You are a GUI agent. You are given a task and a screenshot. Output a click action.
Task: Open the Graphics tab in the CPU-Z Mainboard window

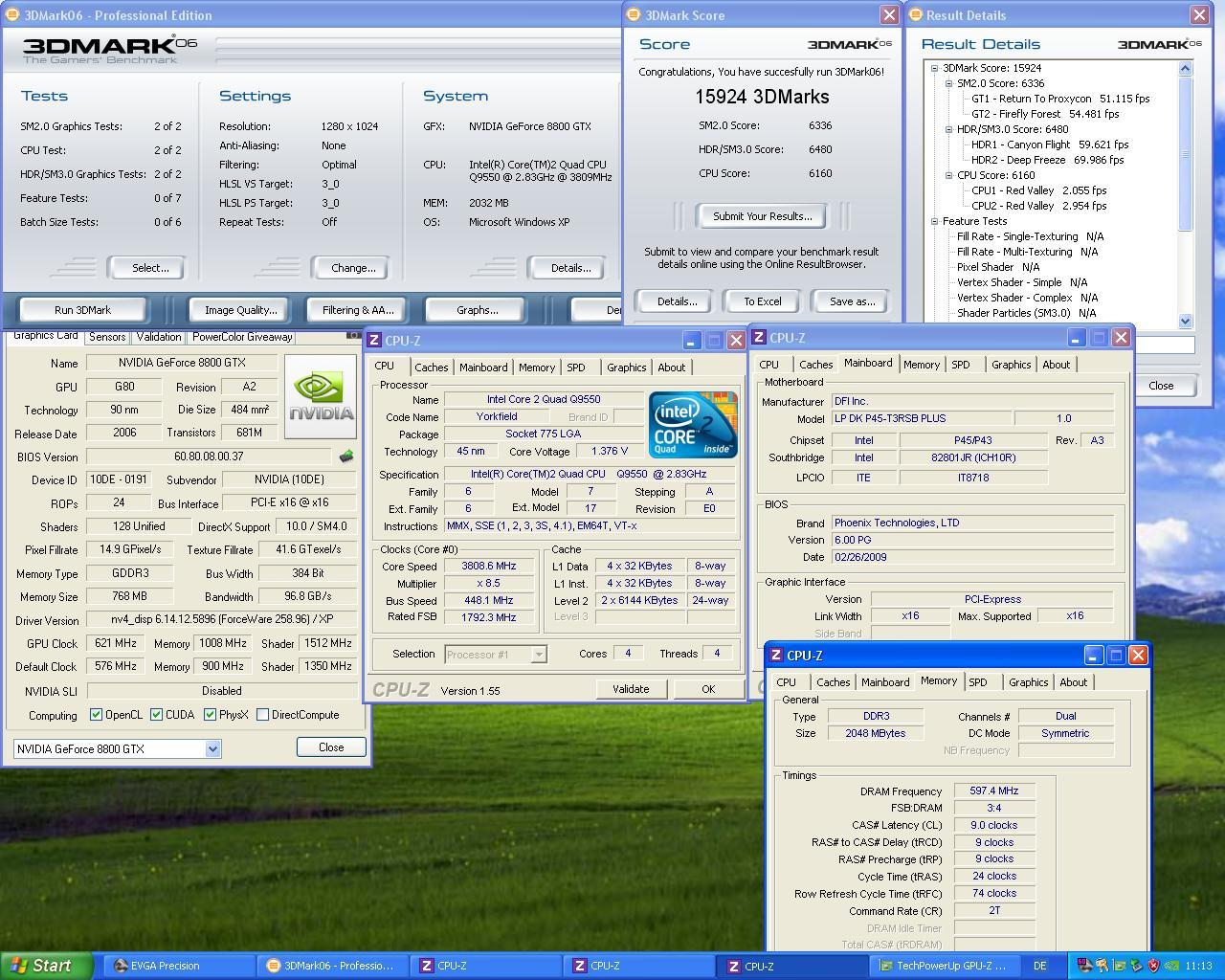click(x=1011, y=365)
